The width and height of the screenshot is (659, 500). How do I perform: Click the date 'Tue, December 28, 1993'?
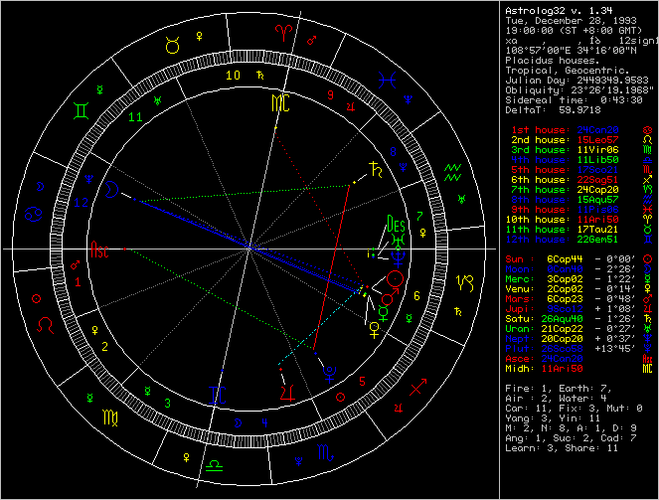tap(571, 21)
